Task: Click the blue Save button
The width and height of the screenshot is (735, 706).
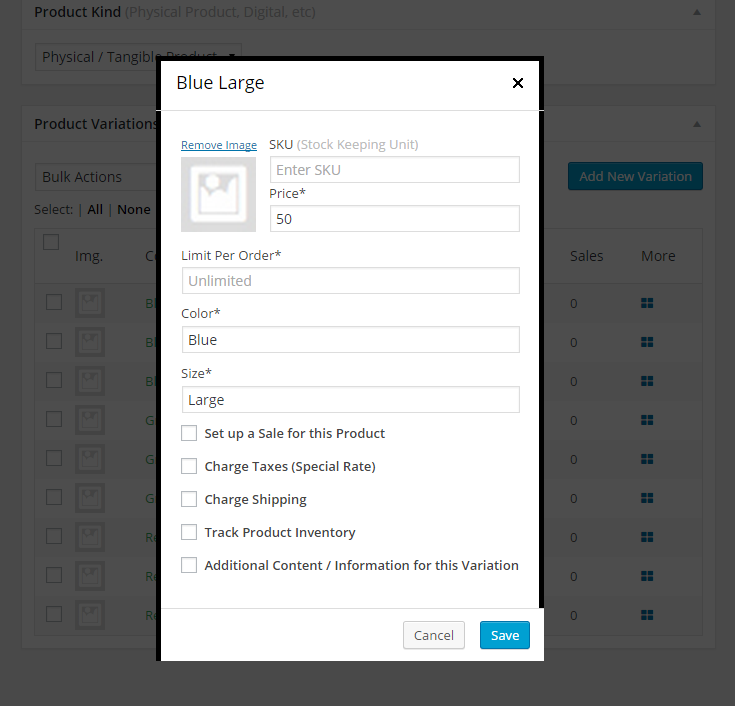Action: (x=505, y=635)
